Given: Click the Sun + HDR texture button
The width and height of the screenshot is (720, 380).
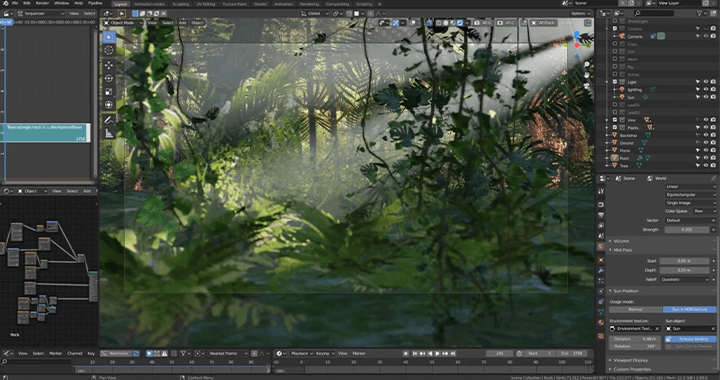Looking at the screenshot, I should [x=689, y=309].
